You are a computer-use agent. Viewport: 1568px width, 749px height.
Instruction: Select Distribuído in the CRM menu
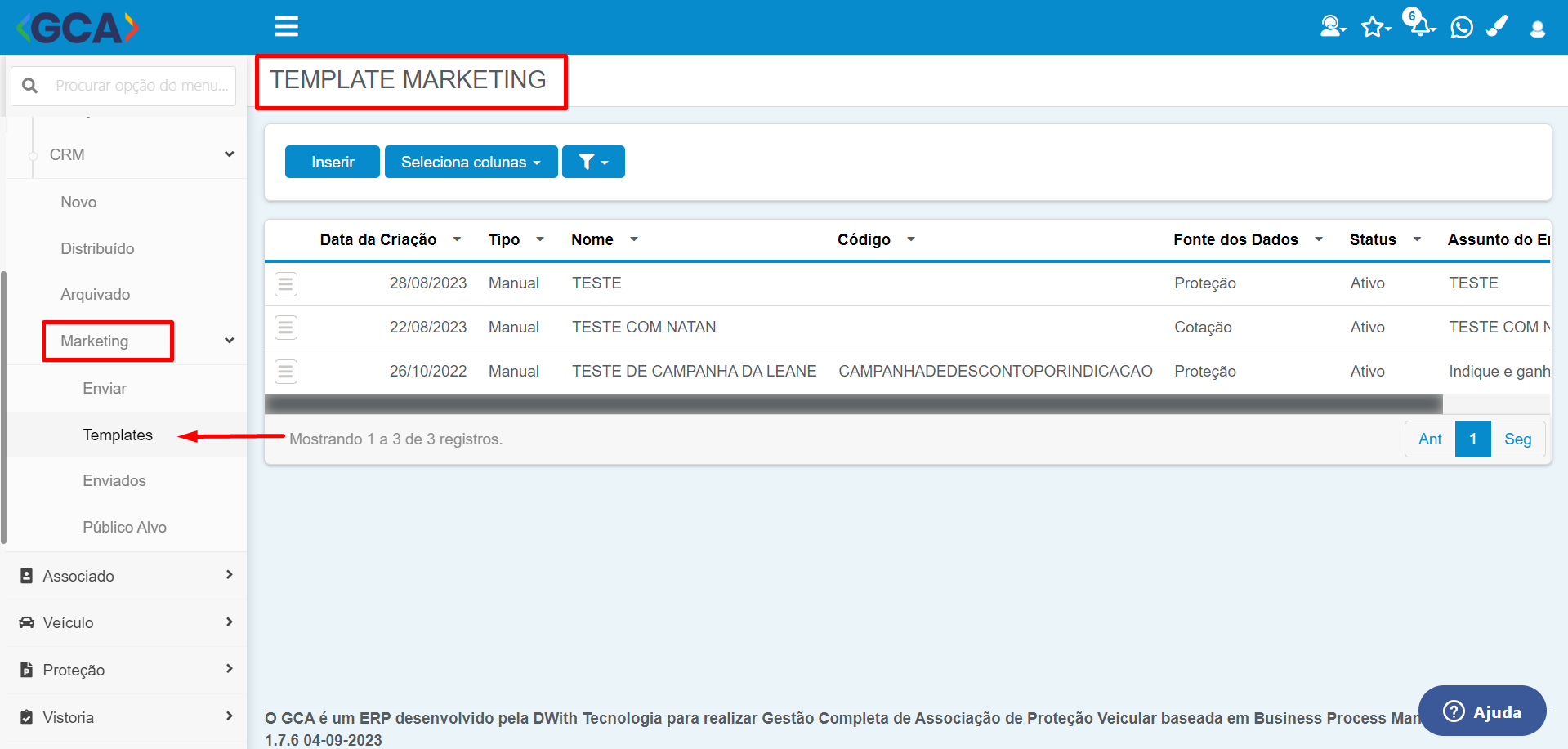coord(97,248)
